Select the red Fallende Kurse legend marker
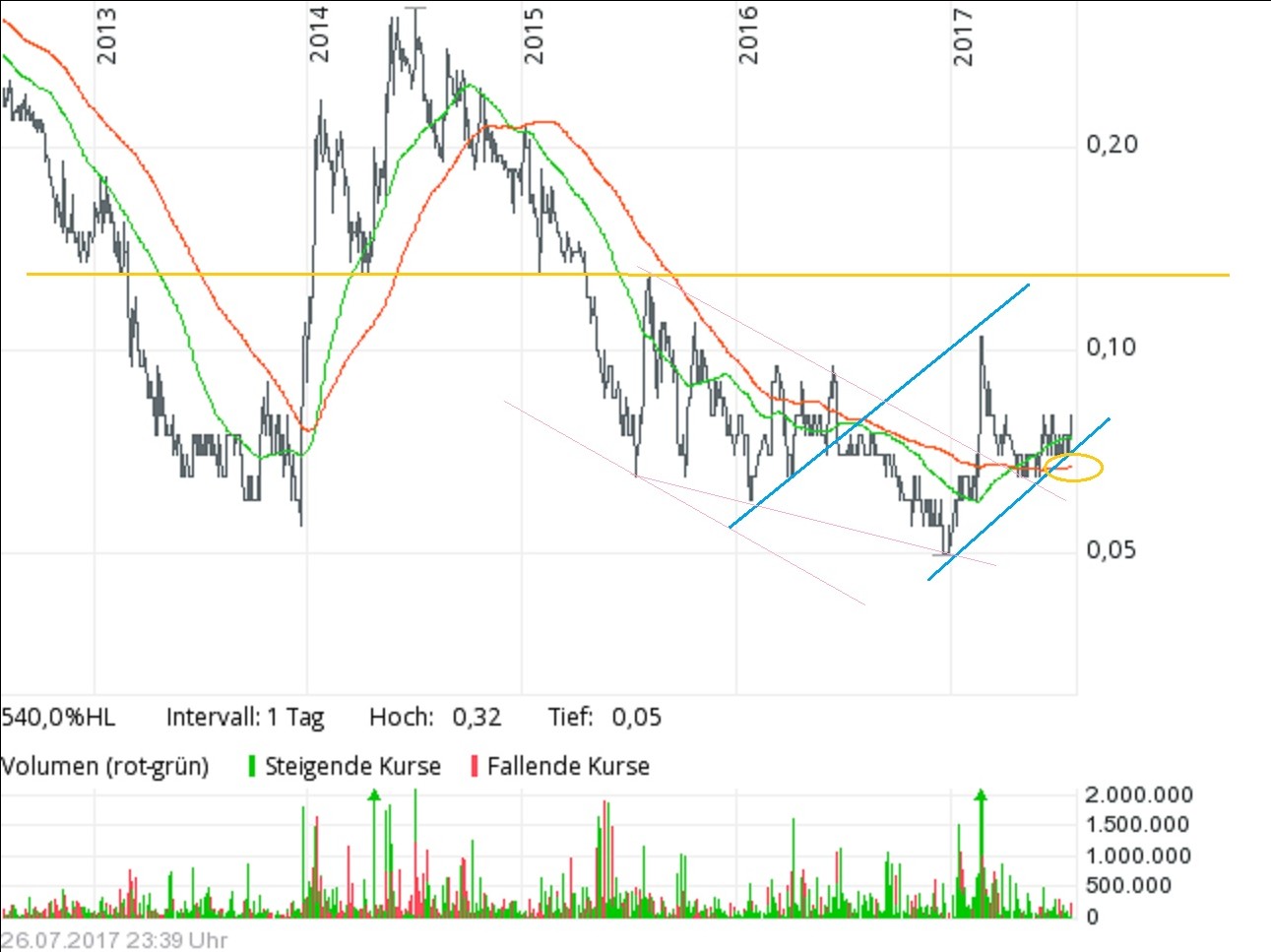Image resolution: width=1271 pixels, height=952 pixels. tap(477, 765)
